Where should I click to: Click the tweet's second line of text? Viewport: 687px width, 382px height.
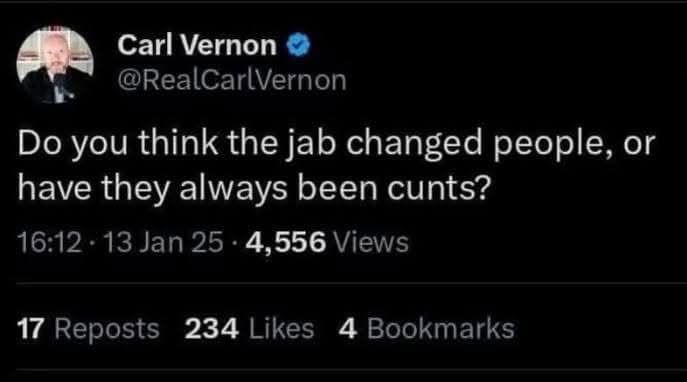tap(253, 189)
